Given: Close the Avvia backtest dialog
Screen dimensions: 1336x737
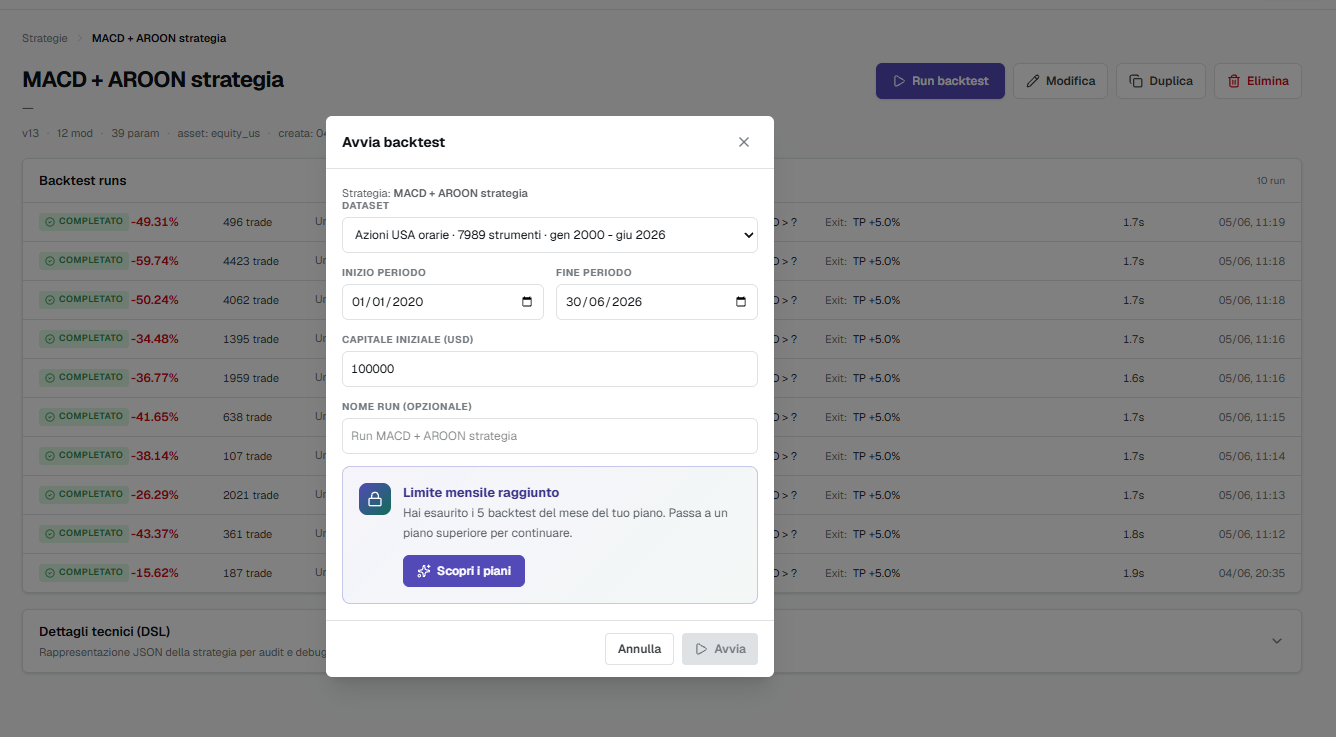Looking at the screenshot, I should click(744, 142).
